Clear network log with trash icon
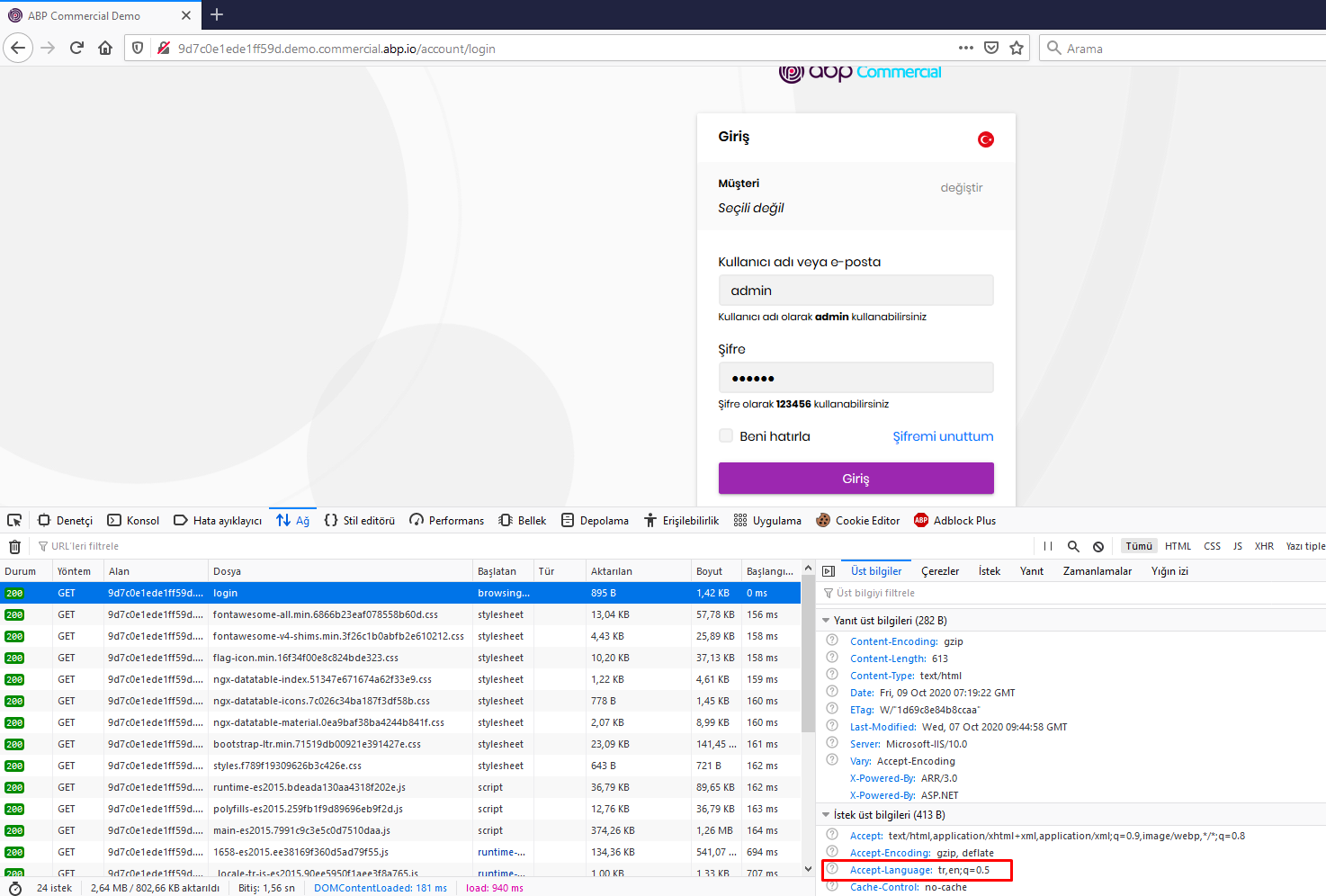Screen dimensions: 1326x896 point(14,546)
